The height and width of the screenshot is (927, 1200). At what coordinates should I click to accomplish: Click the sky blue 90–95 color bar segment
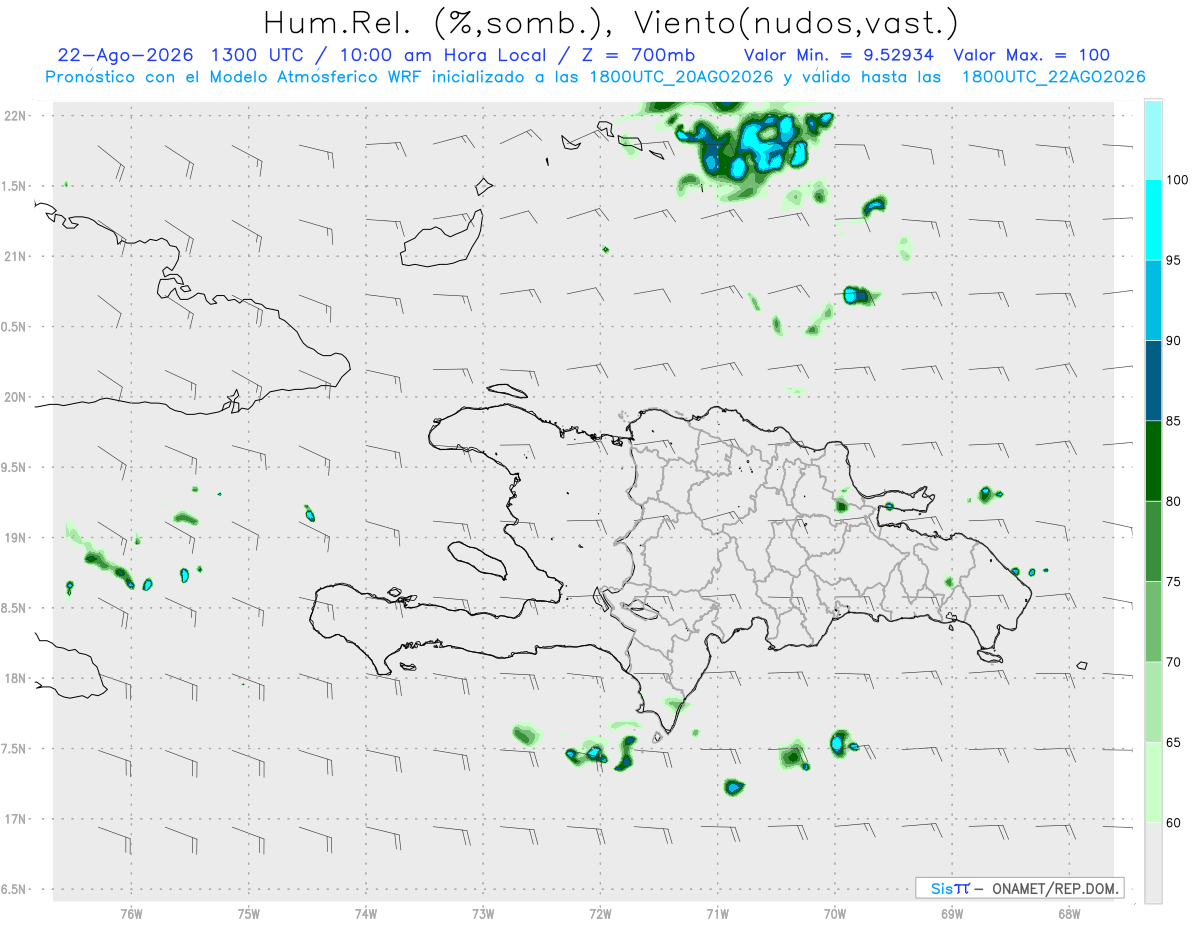[x=1153, y=300]
